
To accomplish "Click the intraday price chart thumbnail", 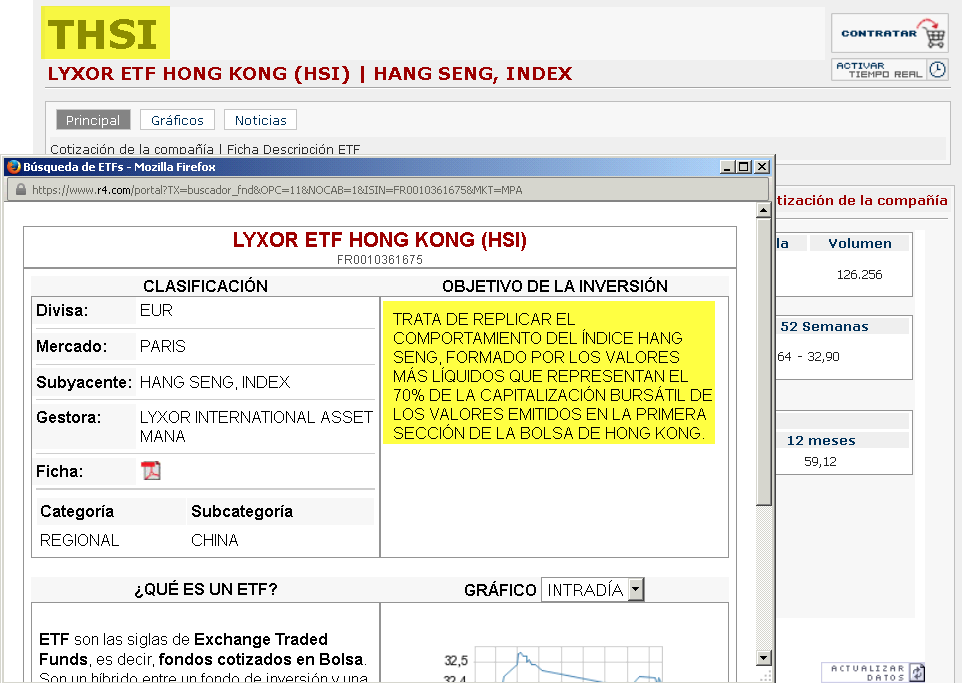I will 553,664.
